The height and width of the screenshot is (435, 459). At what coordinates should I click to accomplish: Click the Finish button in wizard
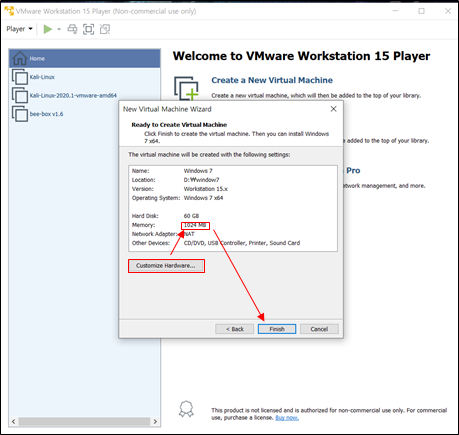pyautogui.click(x=277, y=329)
